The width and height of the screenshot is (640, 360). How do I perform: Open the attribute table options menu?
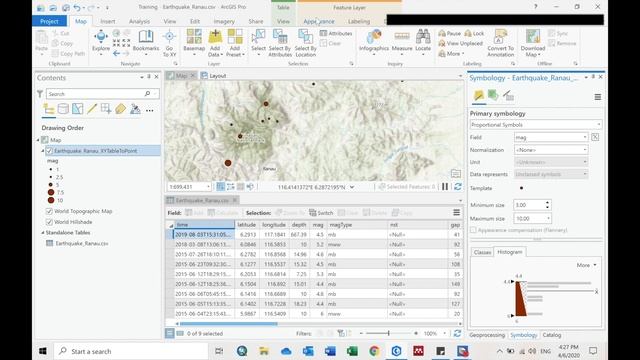click(456, 213)
